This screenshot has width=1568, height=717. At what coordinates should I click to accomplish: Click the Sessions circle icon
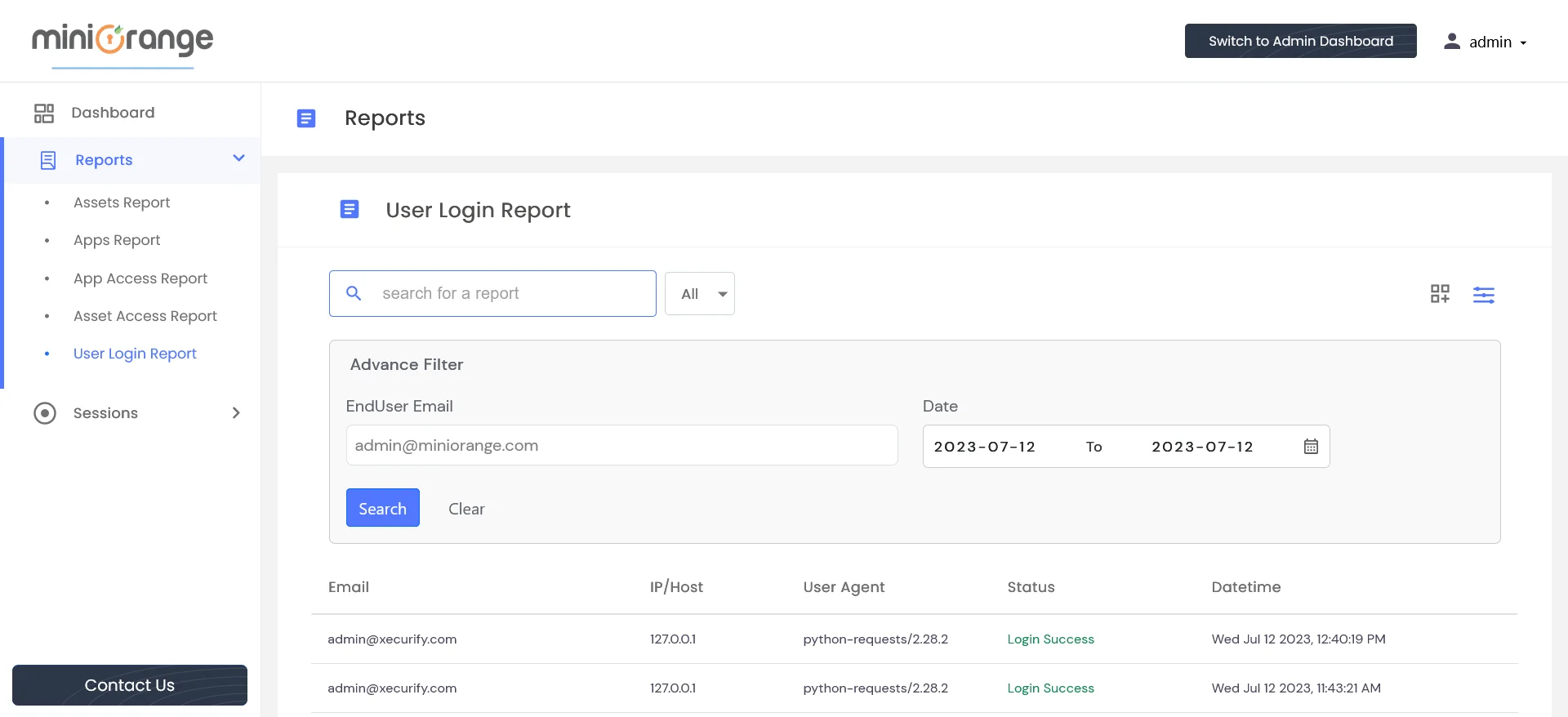45,413
